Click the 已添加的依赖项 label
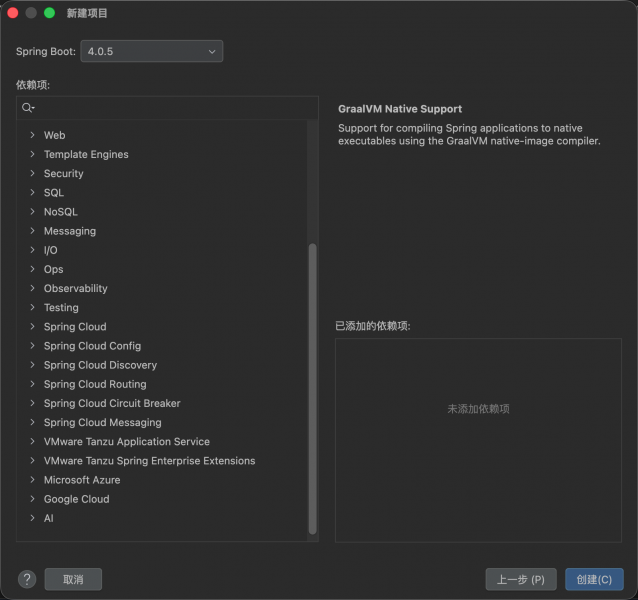The image size is (638, 600). pos(373,326)
